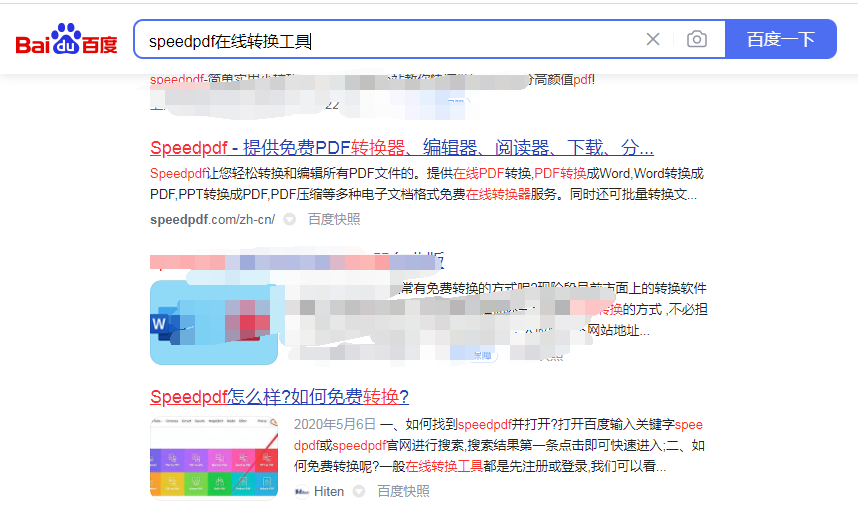Open result titled Speedpdf怎么样?如何免费转换?
858x513 pixels.
click(280, 397)
